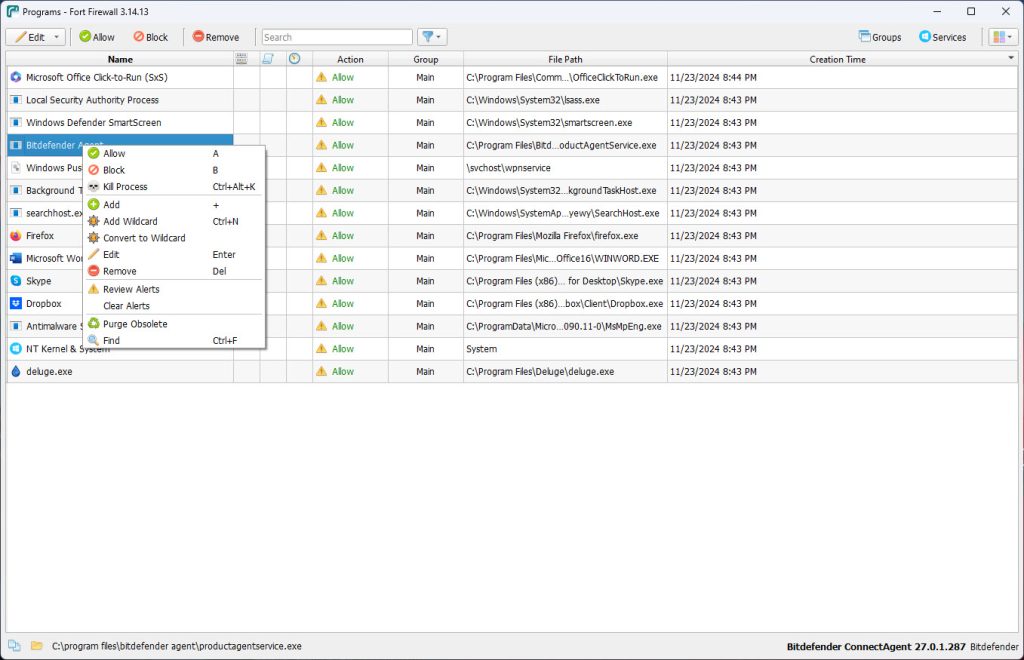Click the clock column header icon
Screen dimensions: 1024x660
295,59
